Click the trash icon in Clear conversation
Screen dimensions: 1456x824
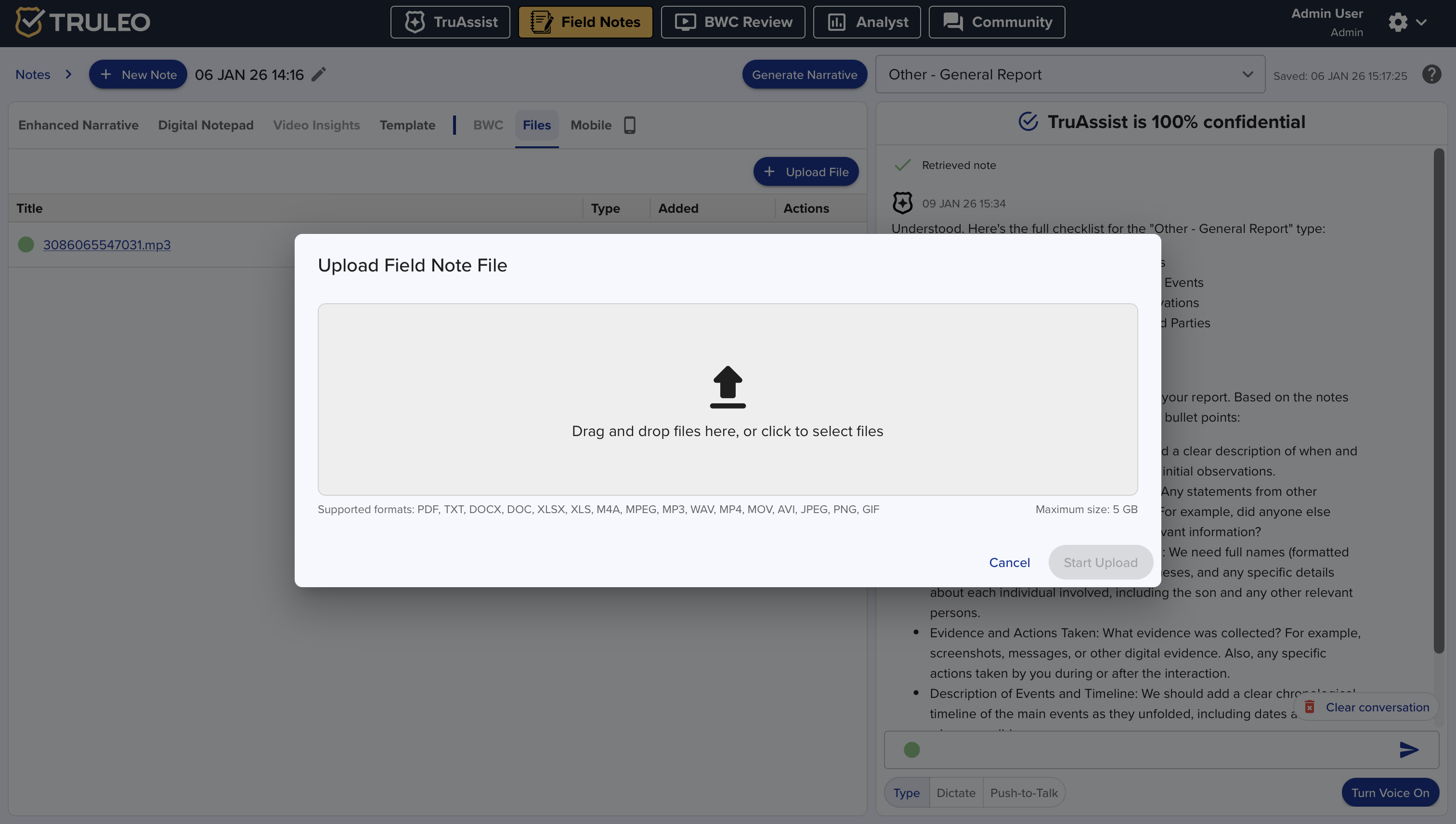[x=1309, y=707]
